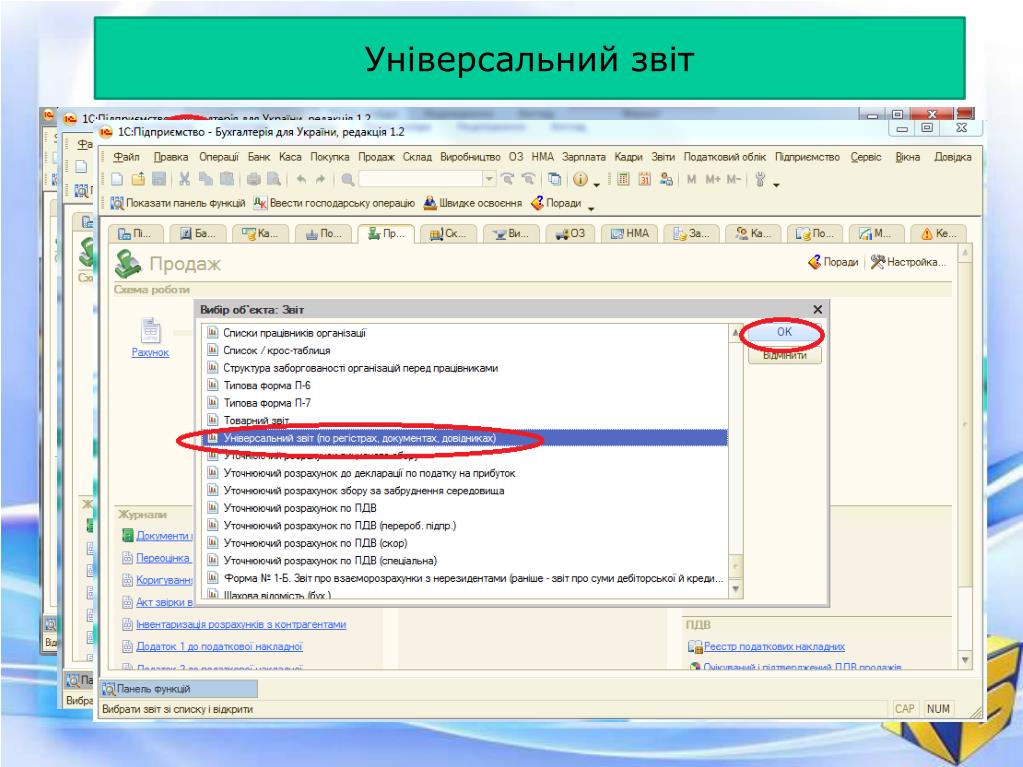Click the large Продаж section icon
The image size is (1023, 767).
(128, 263)
